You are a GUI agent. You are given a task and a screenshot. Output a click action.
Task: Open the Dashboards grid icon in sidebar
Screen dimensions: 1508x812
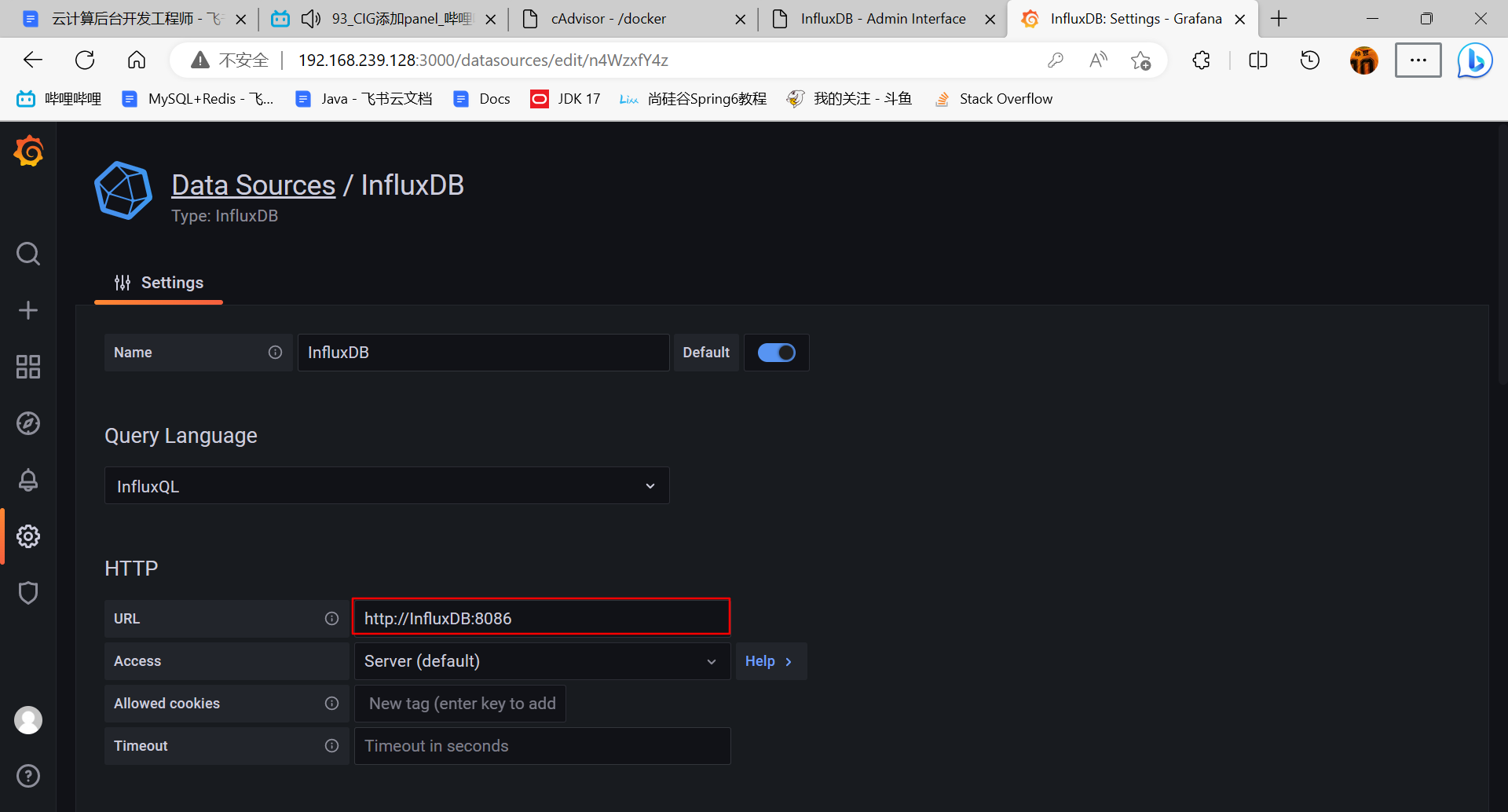pyautogui.click(x=28, y=367)
